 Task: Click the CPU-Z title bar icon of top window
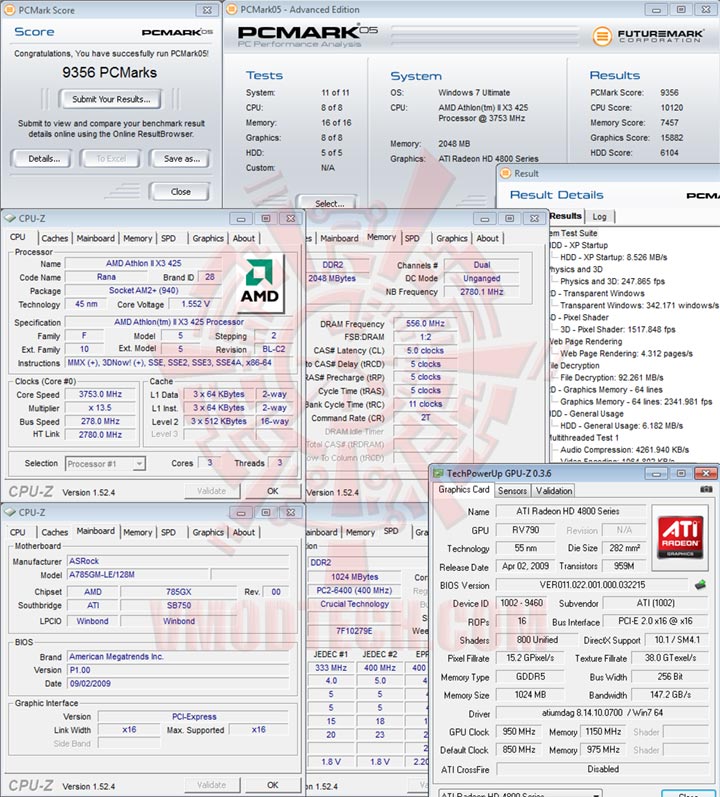click(x=10, y=219)
